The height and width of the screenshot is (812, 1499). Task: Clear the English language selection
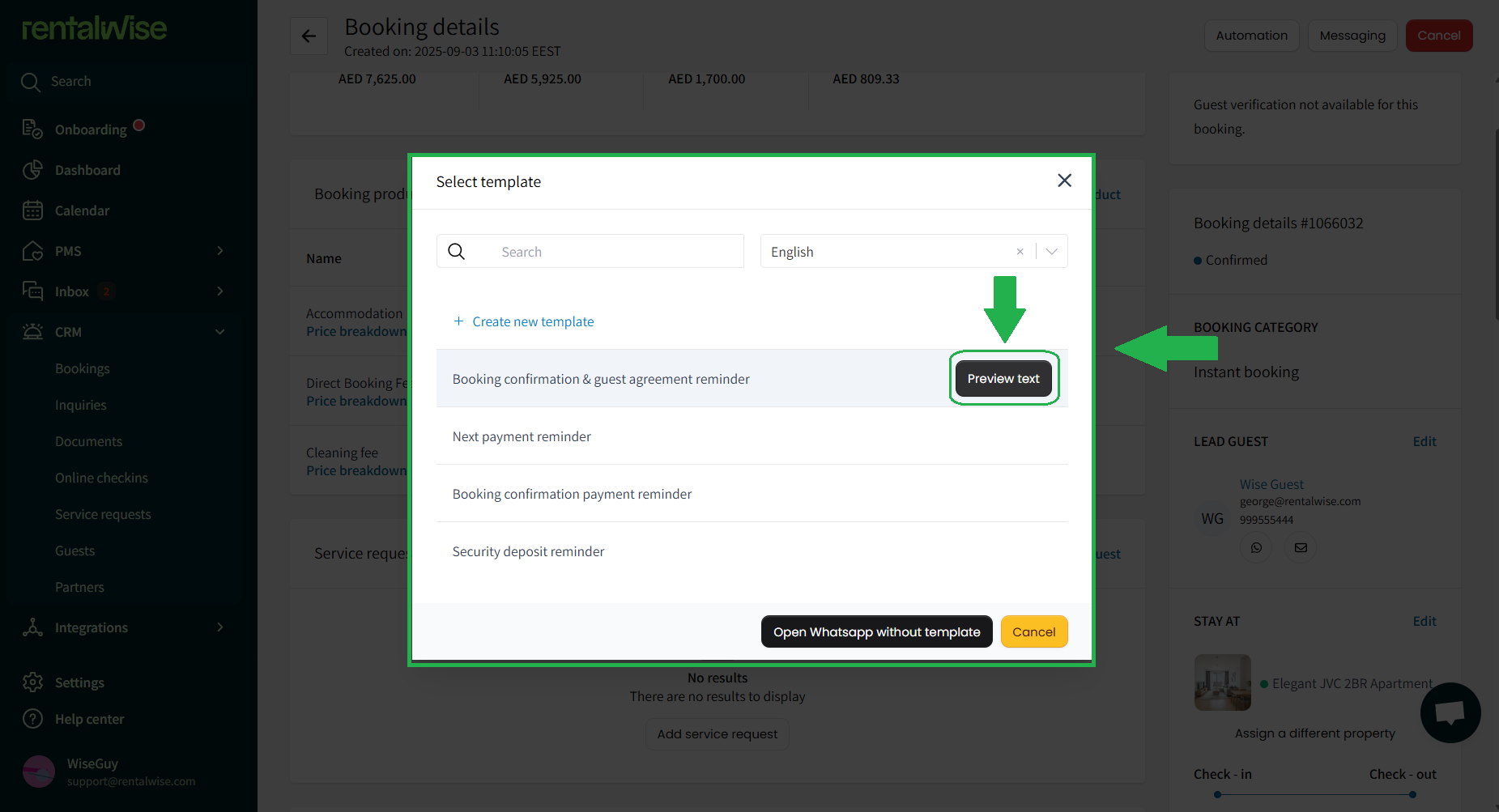pyautogui.click(x=1020, y=252)
